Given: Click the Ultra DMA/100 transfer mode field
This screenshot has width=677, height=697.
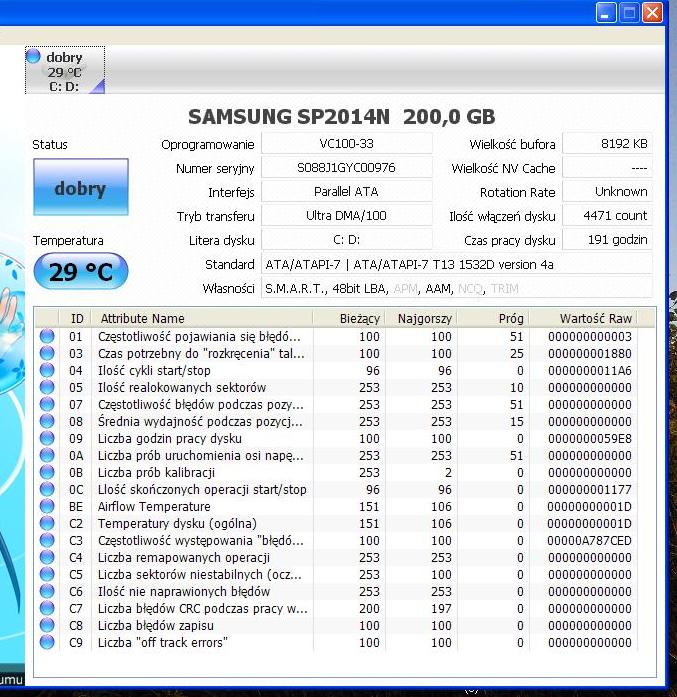Looking at the screenshot, I should point(347,216).
